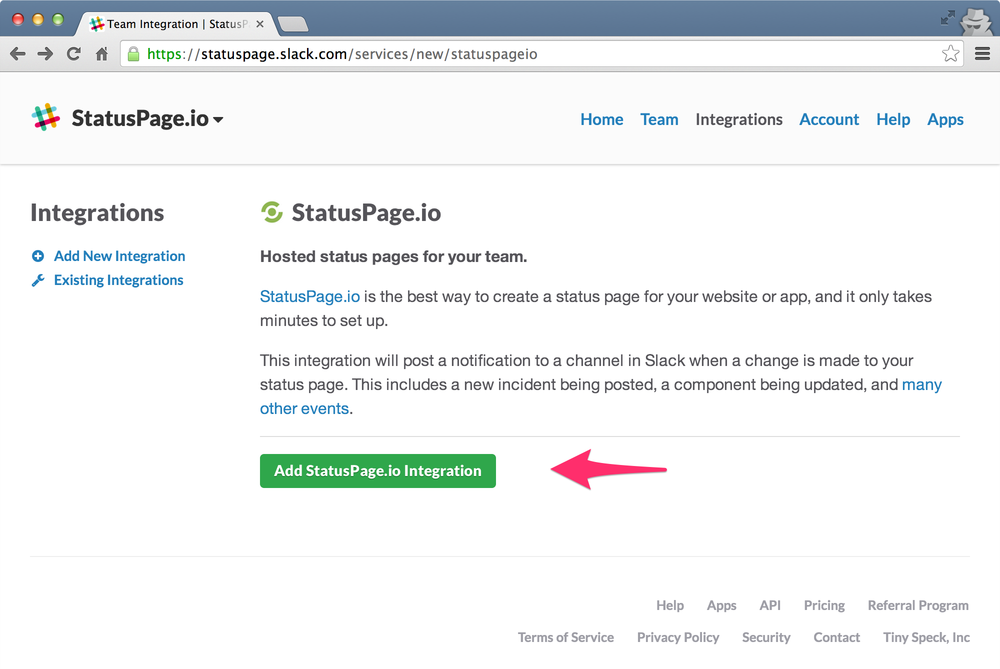Image resolution: width=1000 pixels, height=669 pixels.
Task: Click the fullscreen arrows icon
Action: pos(948,18)
